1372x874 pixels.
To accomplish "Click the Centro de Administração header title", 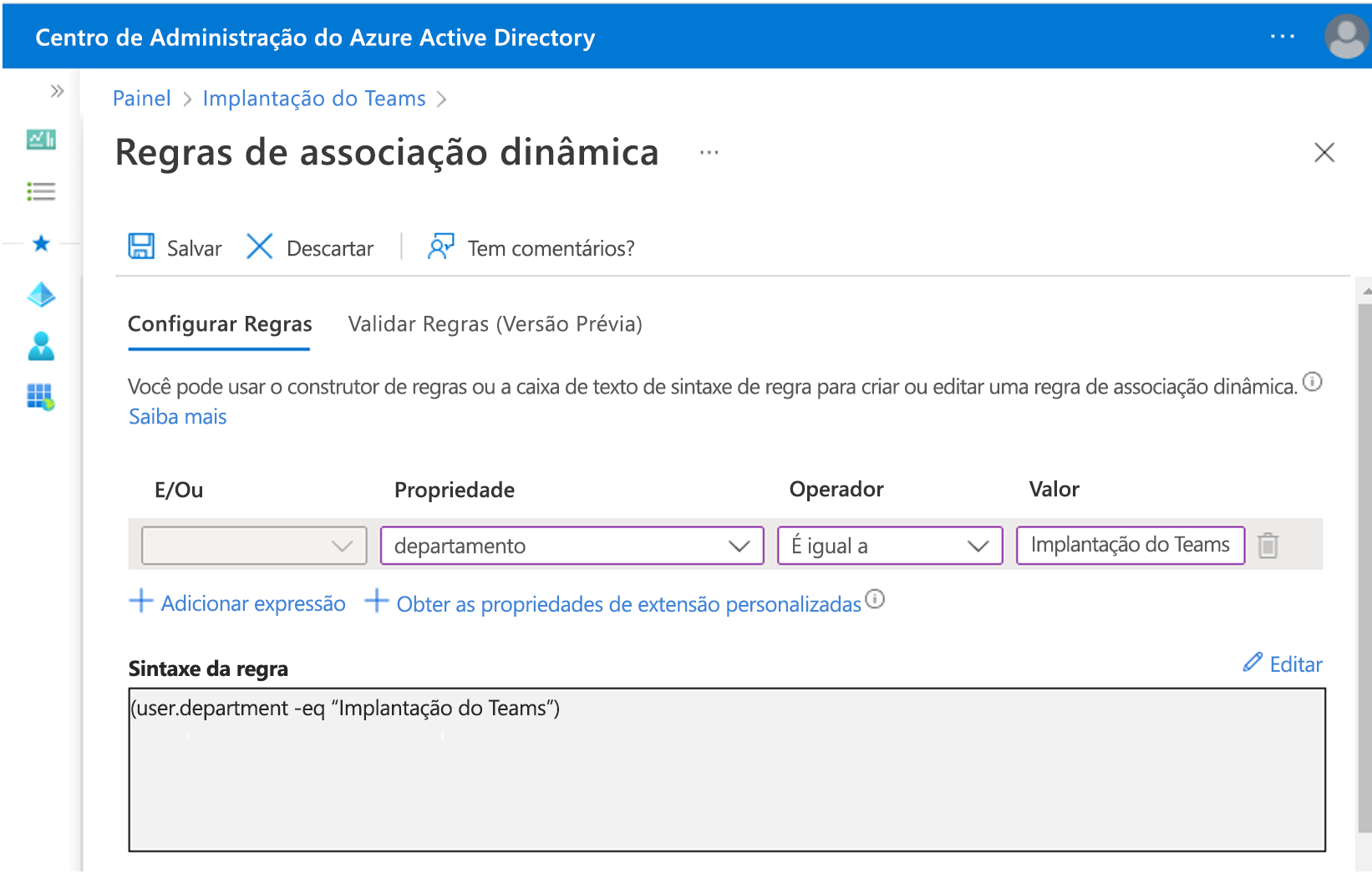I will pos(315,38).
